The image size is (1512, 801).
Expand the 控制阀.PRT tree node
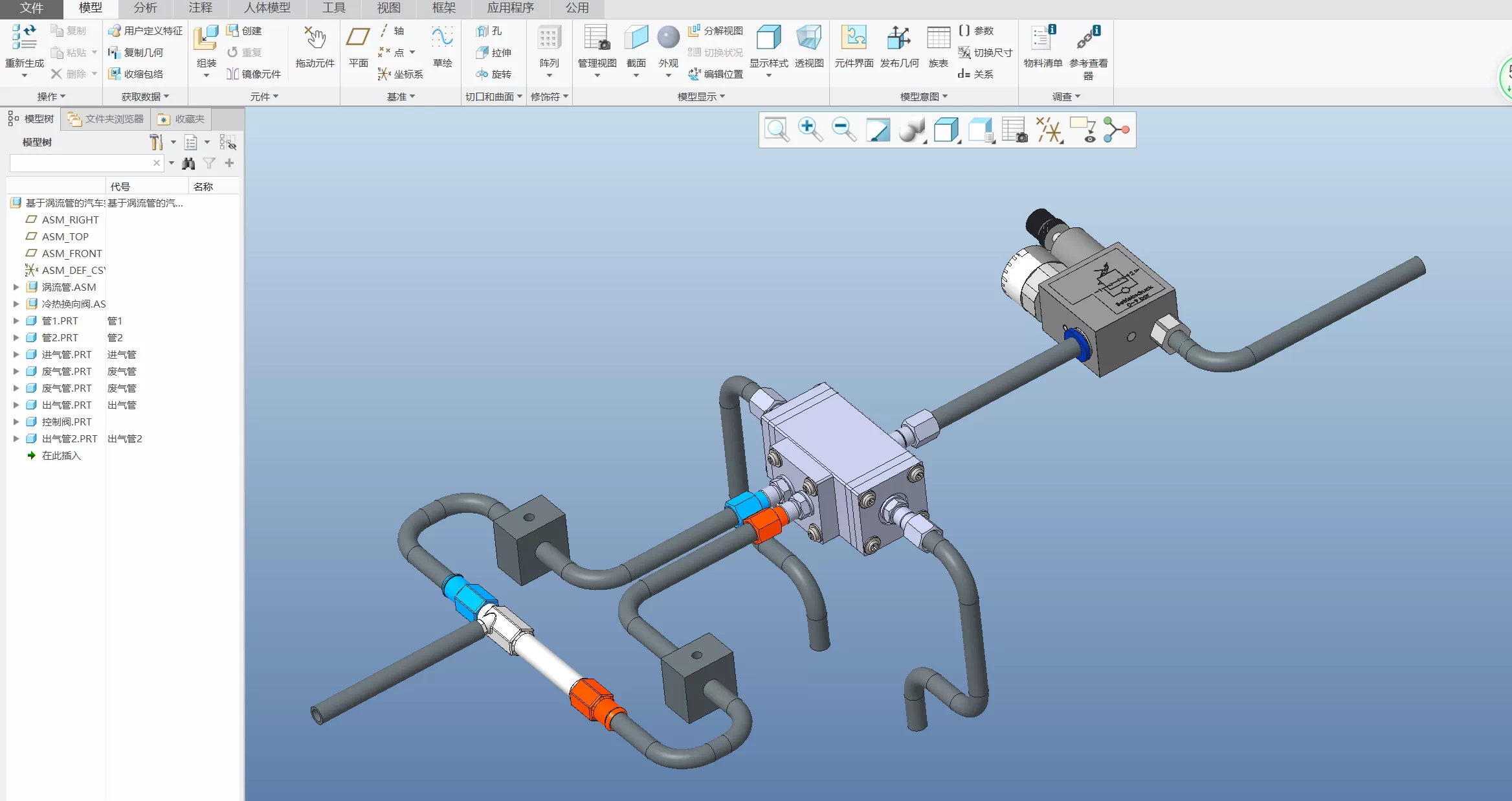[16, 422]
